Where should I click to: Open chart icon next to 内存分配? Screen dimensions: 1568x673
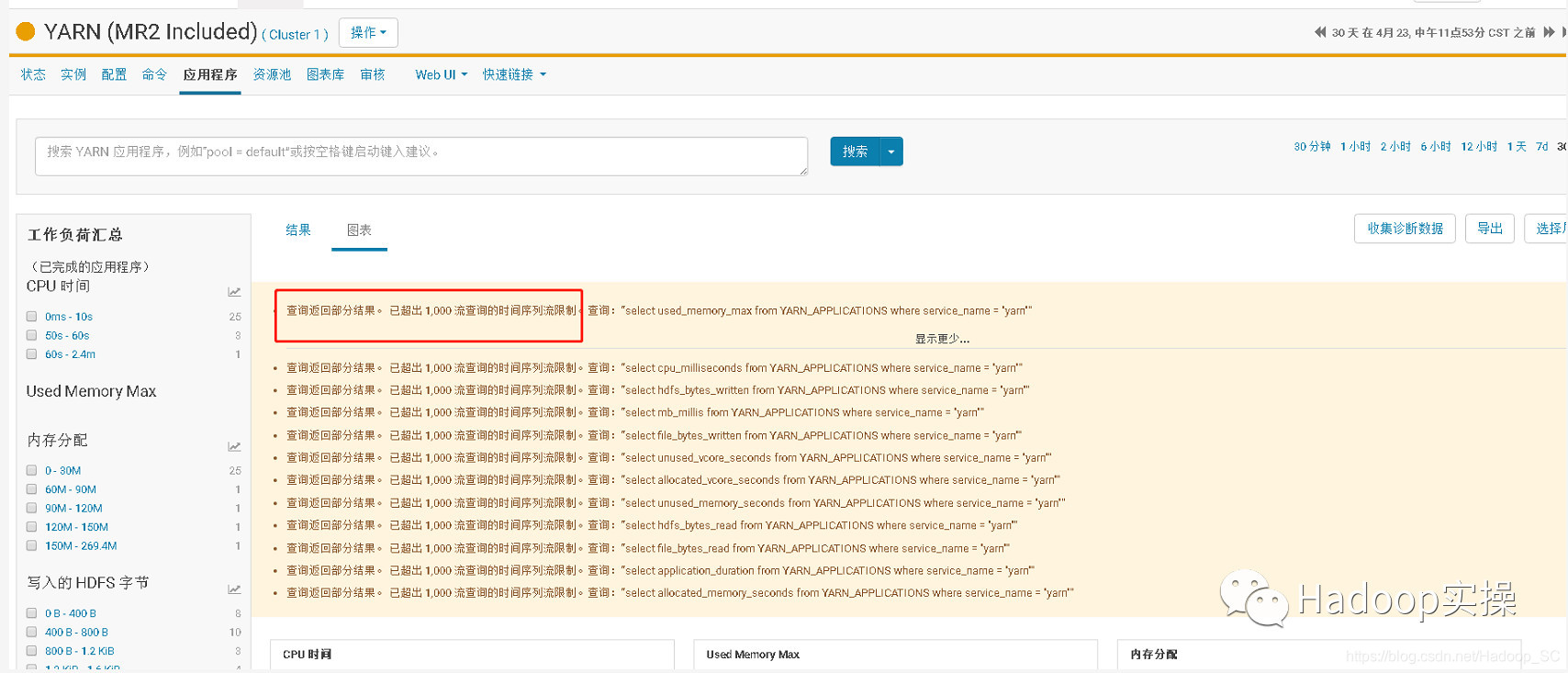tap(234, 446)
